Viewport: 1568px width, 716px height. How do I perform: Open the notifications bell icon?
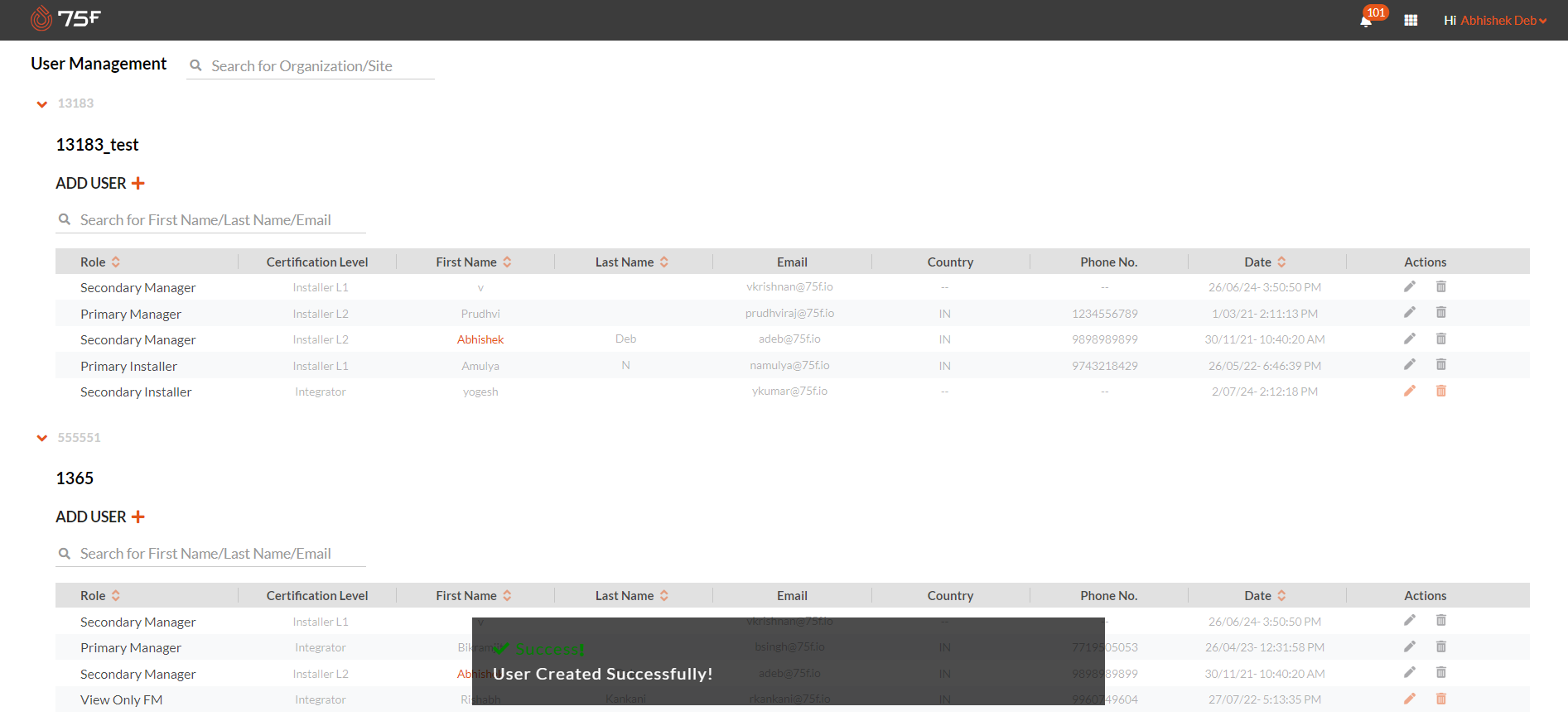1366,21
